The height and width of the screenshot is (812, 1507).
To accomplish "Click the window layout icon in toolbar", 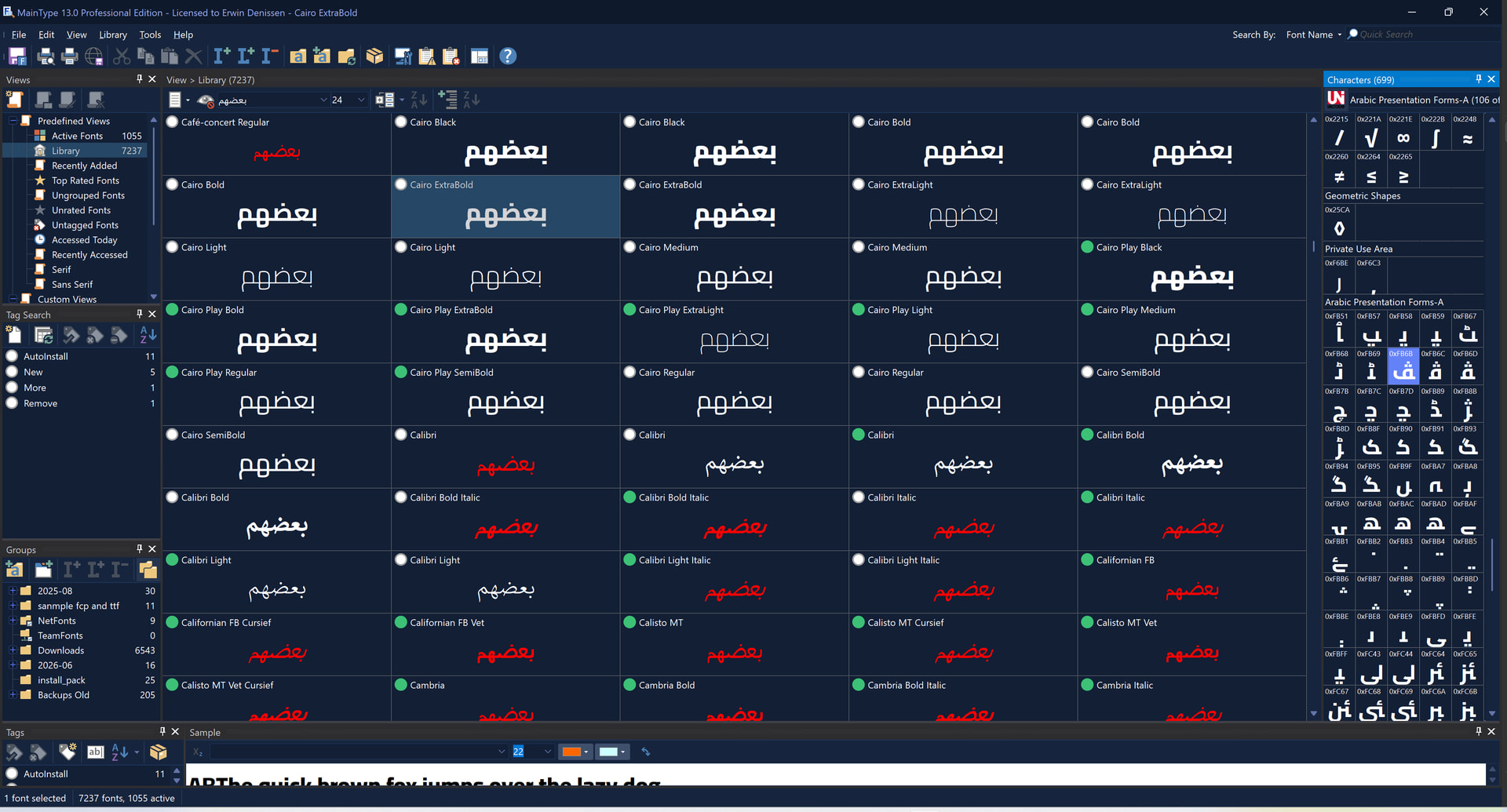I will (479, 56).
